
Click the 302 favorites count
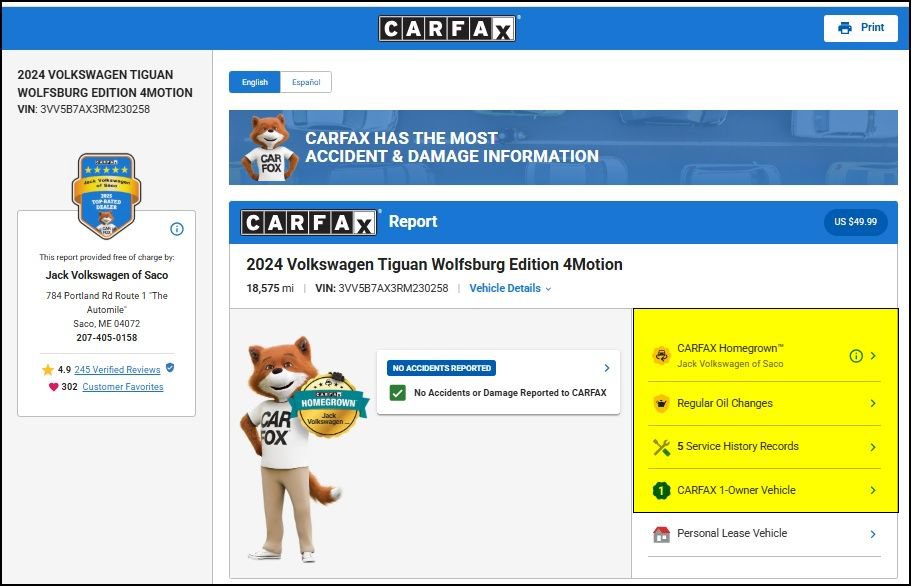pyautogui.click(x=69, y=387)
